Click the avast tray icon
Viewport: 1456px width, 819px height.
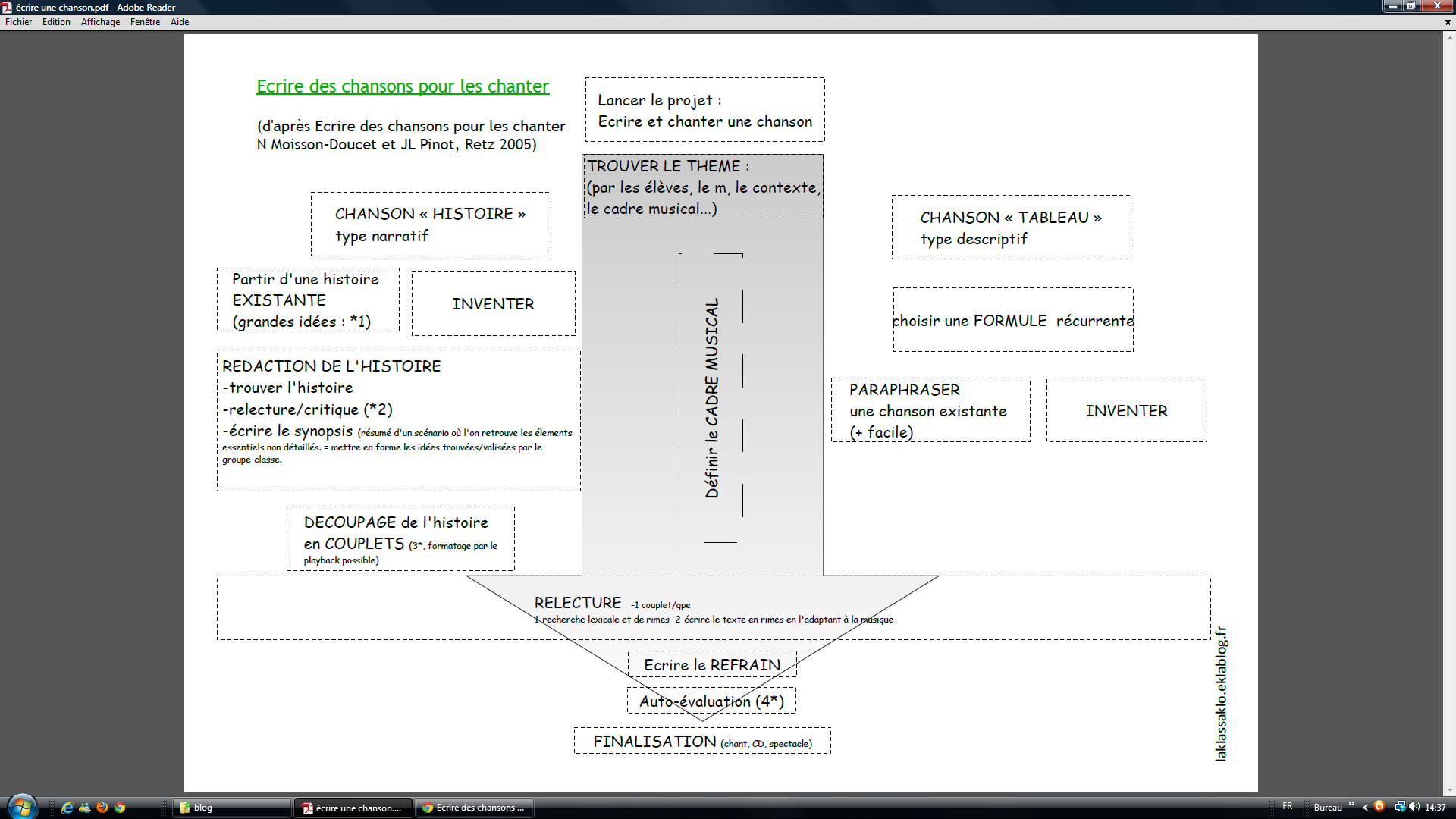(x=1379, y=807)
